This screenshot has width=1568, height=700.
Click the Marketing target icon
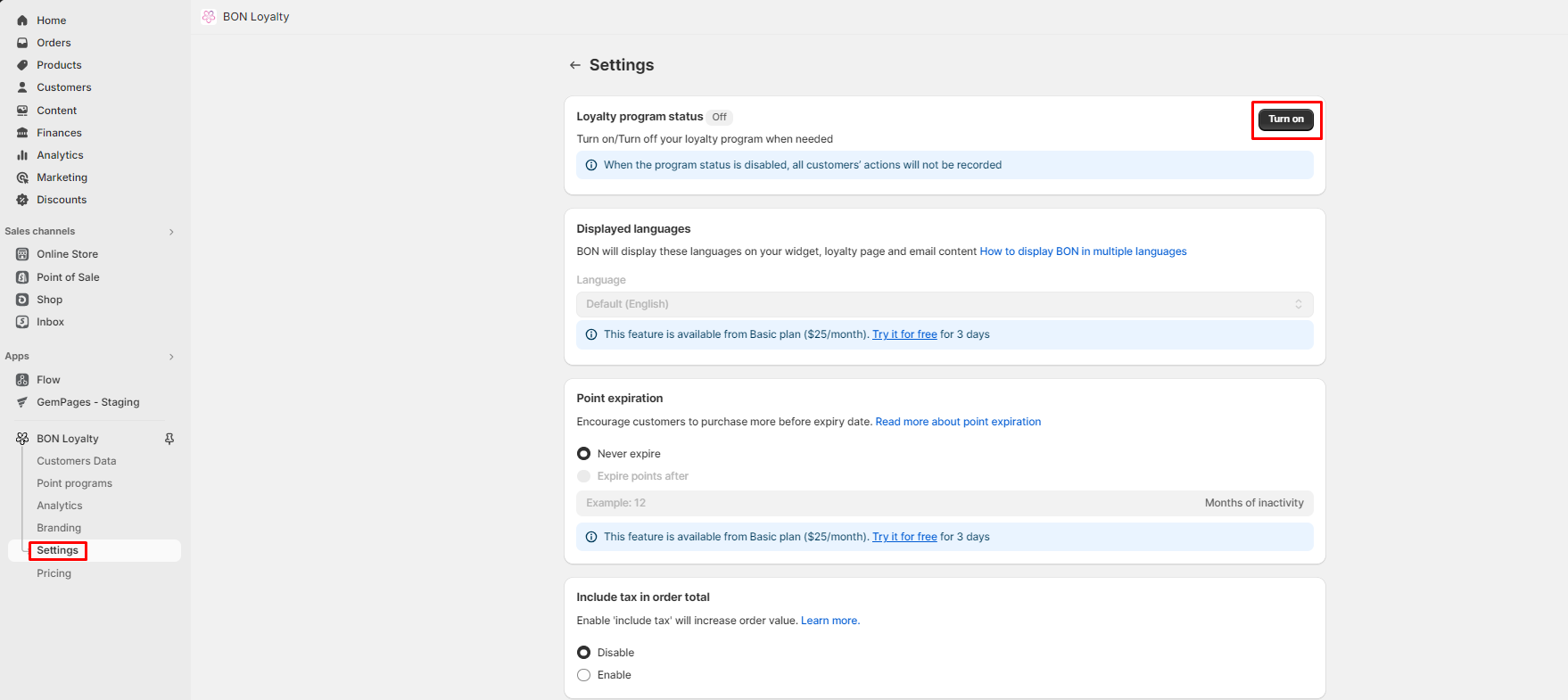click(22, 177)
